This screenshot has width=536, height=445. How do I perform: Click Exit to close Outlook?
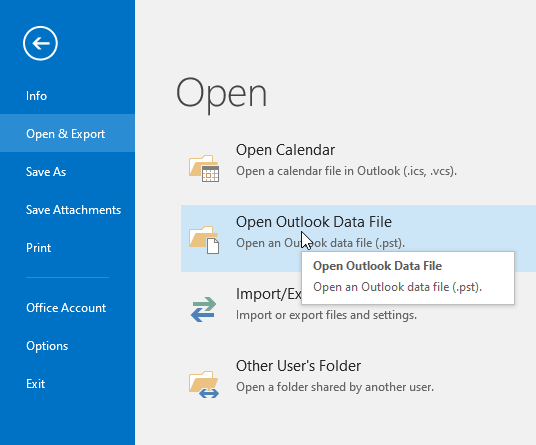click(35, 383)
